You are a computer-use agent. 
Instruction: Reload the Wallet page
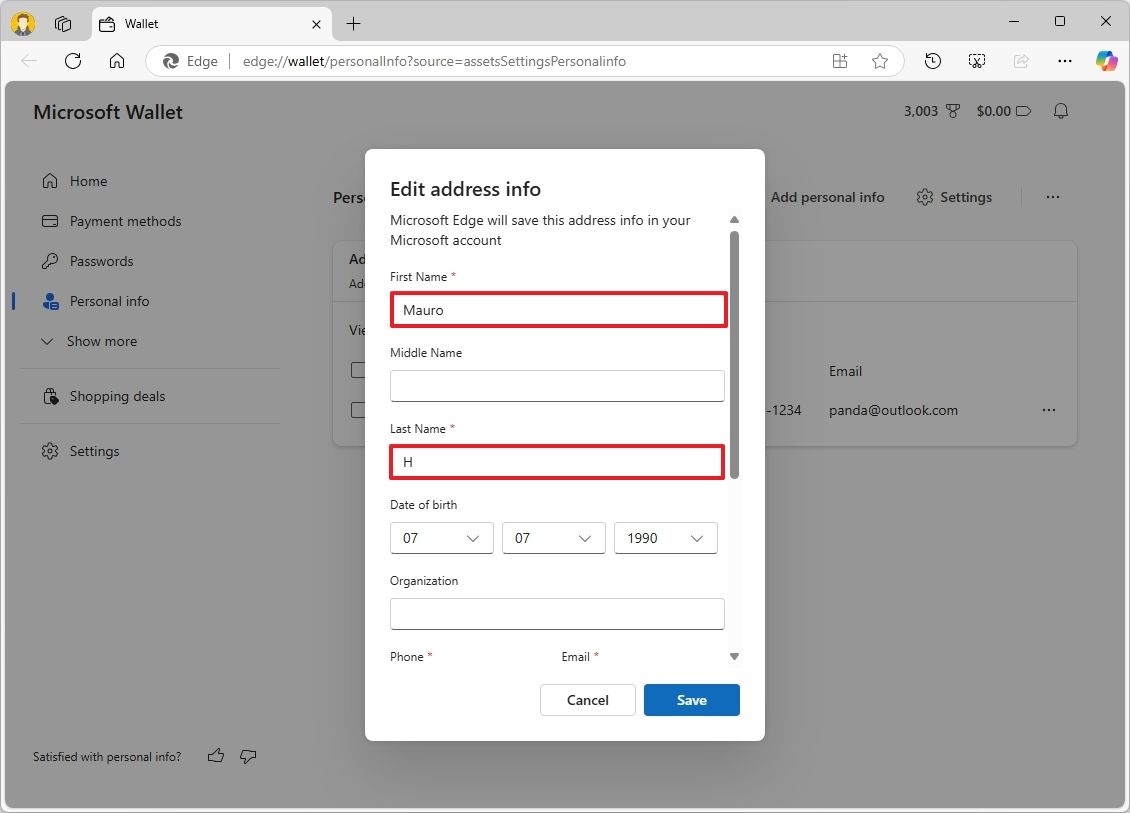pos(72,60)
